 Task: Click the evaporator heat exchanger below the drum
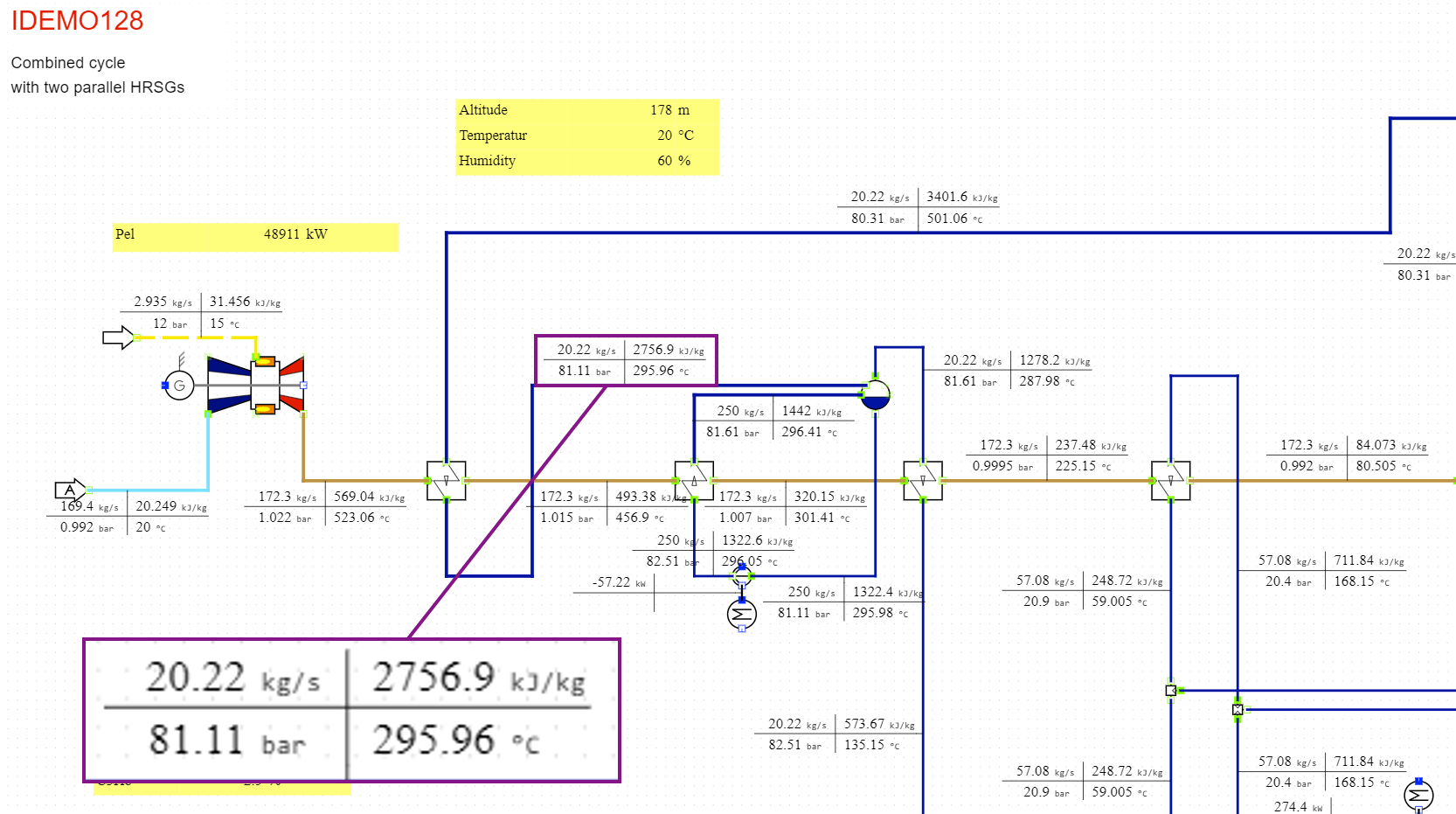click(x=694, y=481)
